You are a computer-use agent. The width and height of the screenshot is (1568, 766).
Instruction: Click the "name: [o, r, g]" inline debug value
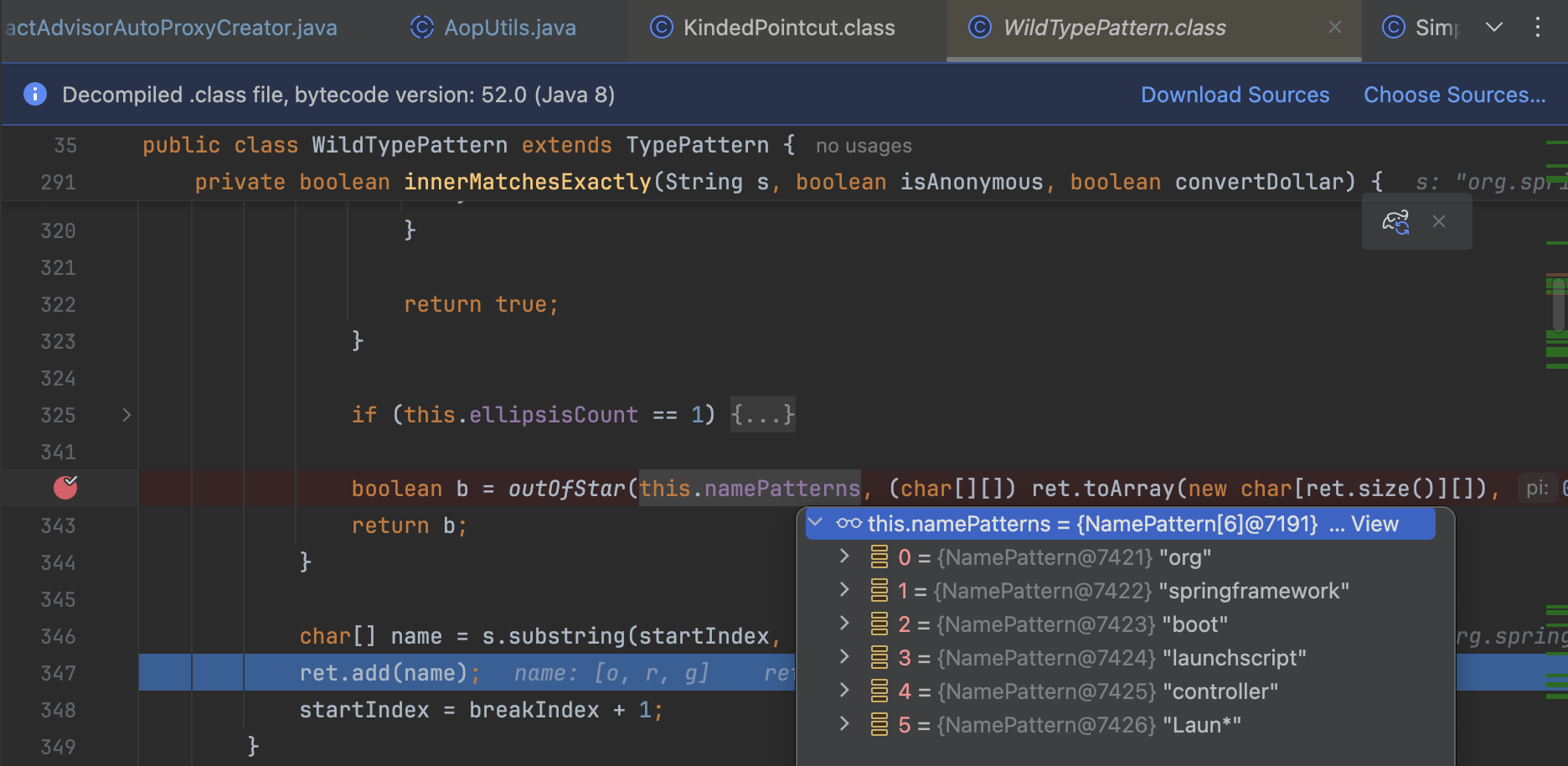click(611, 673)
